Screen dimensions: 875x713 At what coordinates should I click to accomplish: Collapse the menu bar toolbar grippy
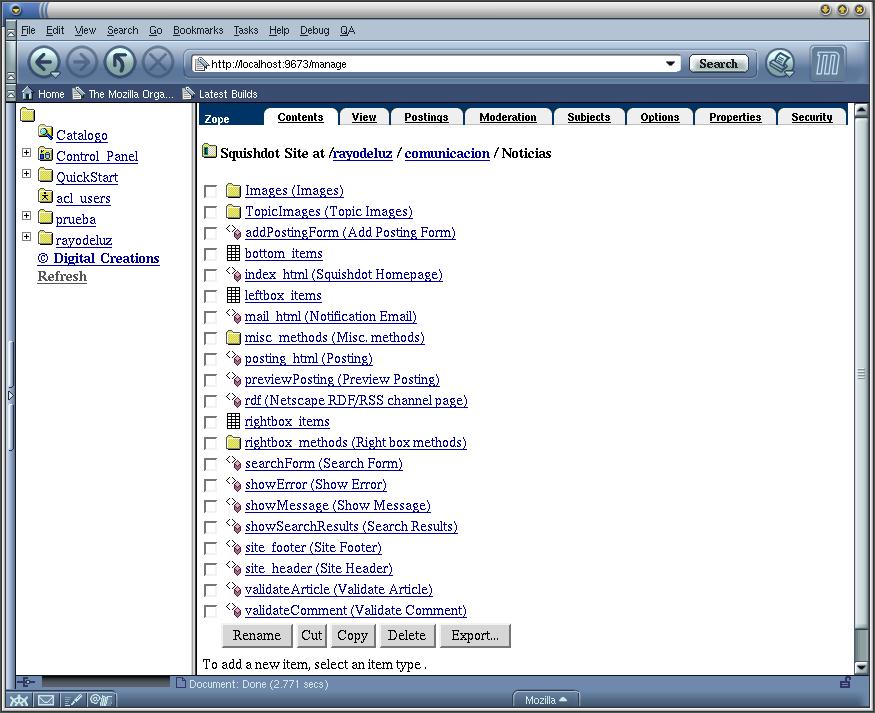[x=11, y=31]
